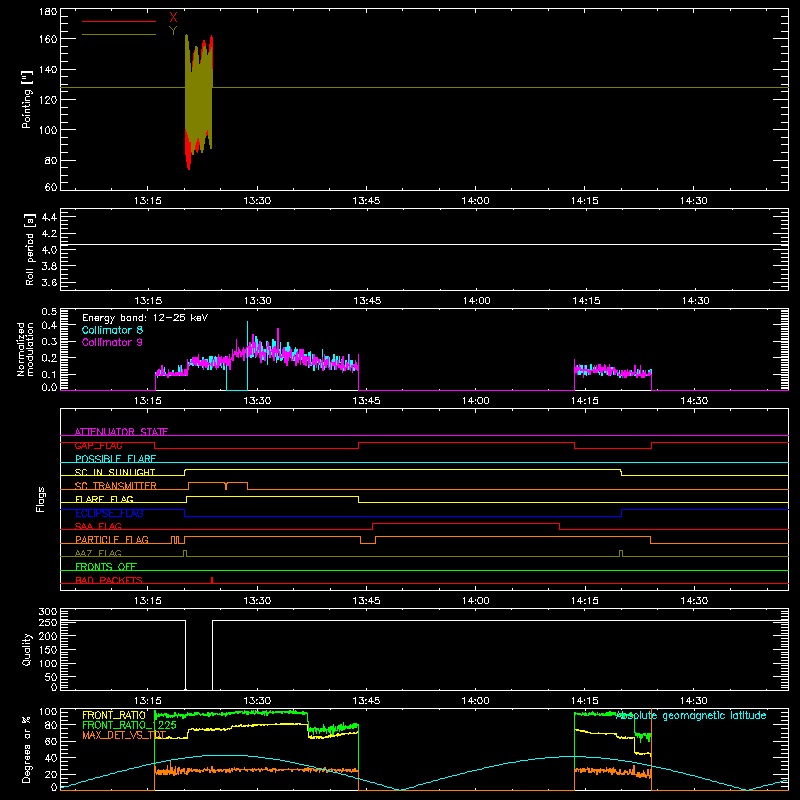Image resolution: width=800 pixels, height=800 pixels.
Task: Click the yellow FRONT_RATIO legend entry
Action: tap(114, 715)
